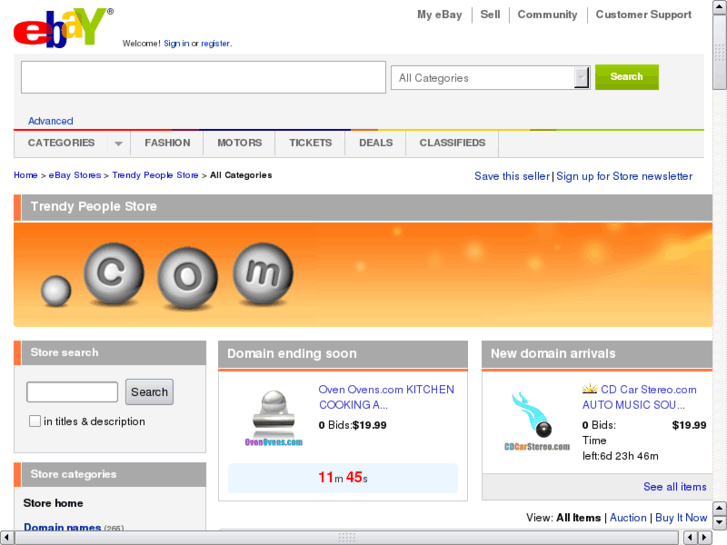727x545 pixels.
Task: Open Customer Support
Action: (x=644, y=15)
